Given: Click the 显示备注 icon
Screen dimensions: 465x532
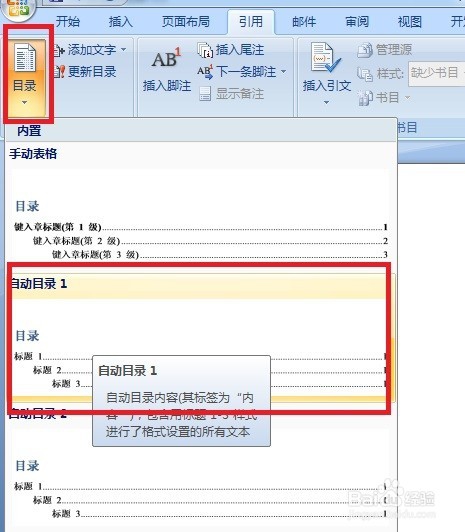Looking at the screenshot, I should pos(205,94).
